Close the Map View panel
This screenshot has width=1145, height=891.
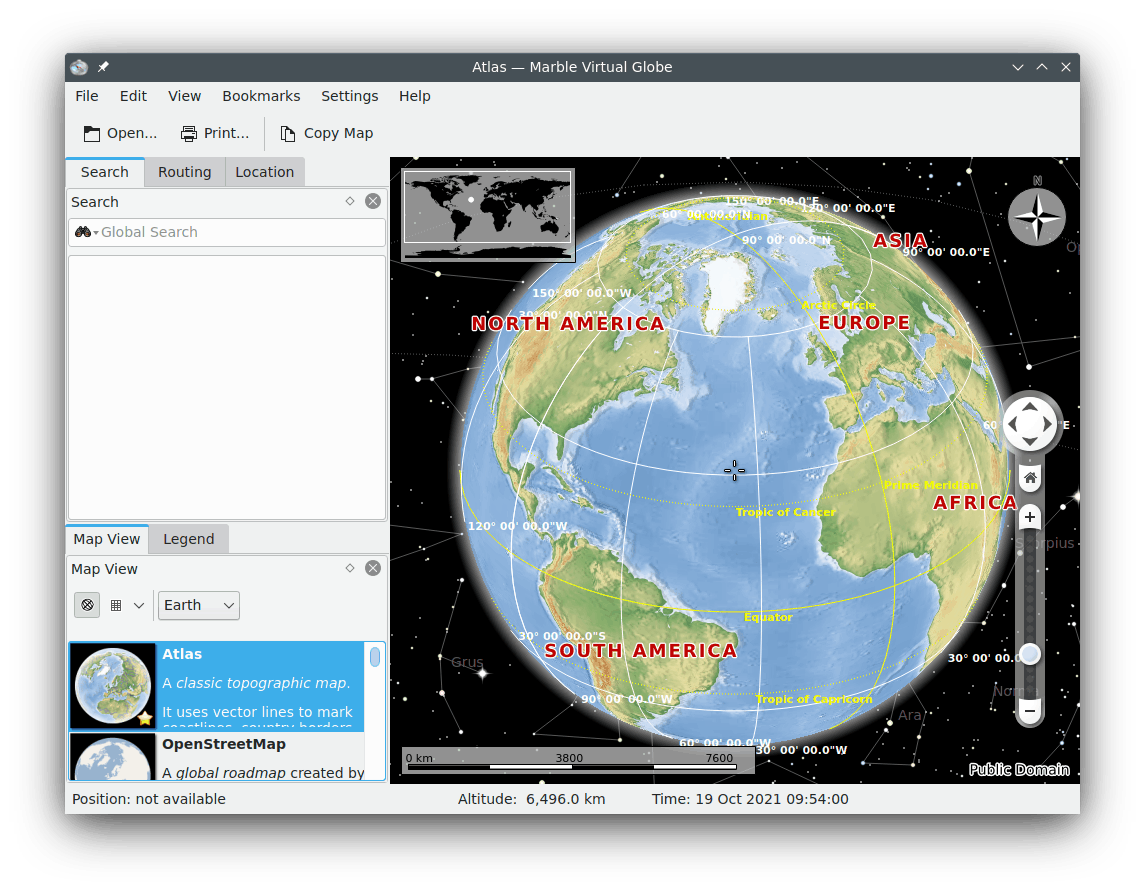click(x=373, y=567)
